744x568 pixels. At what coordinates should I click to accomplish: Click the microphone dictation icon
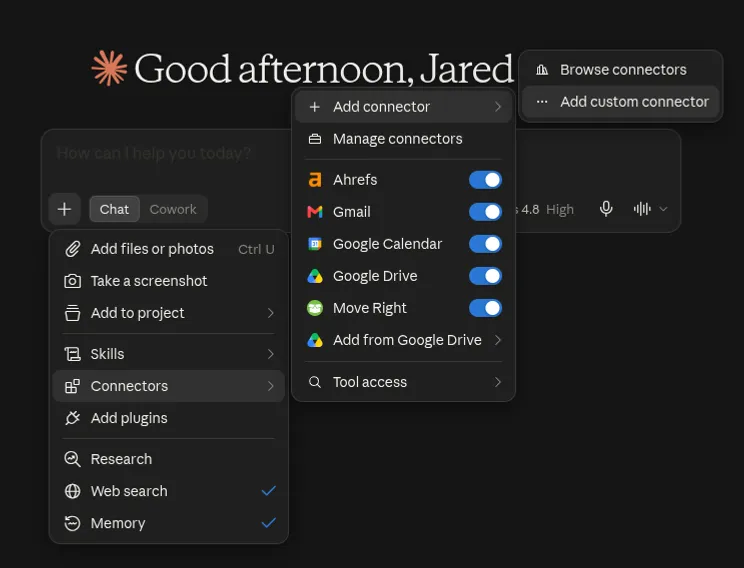[x=606, y=209]
